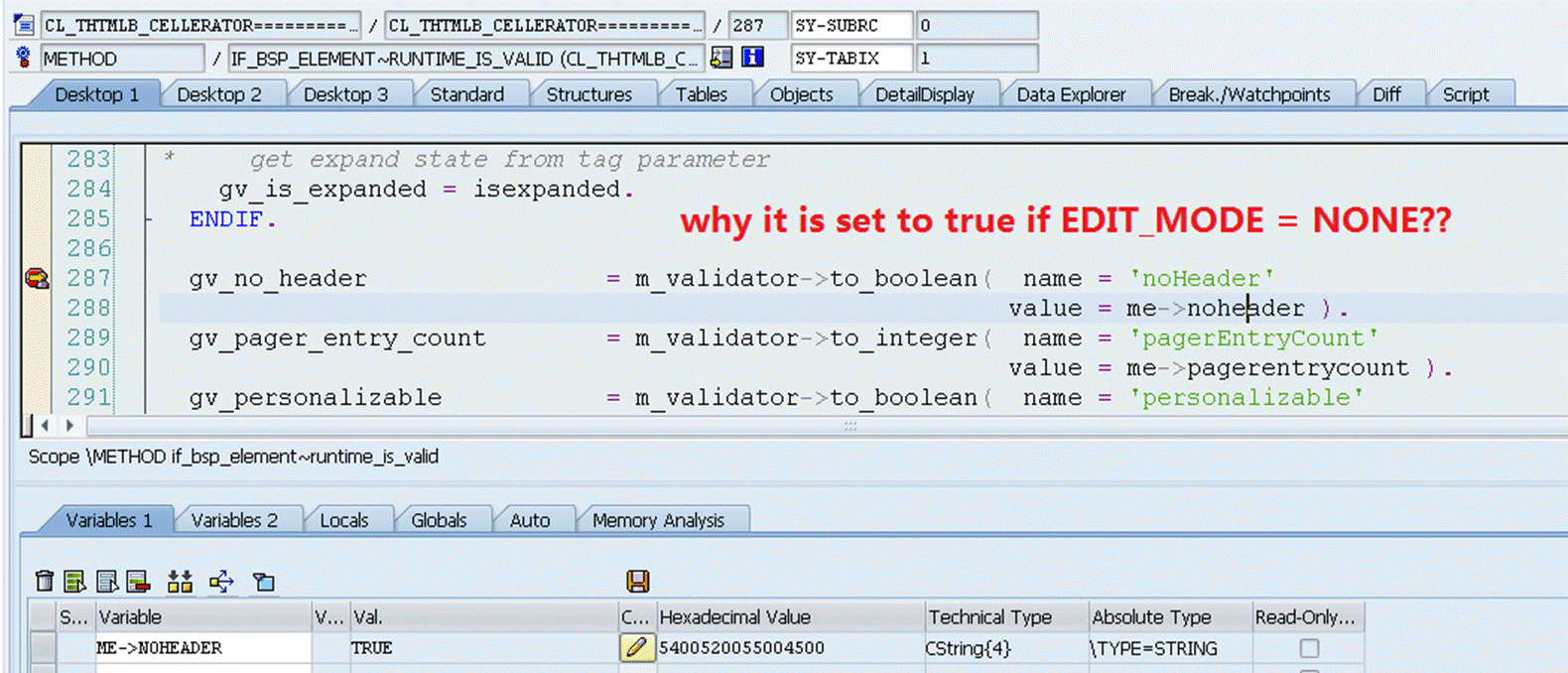Click the gray list icon in variables toolbar
Image resolution: width=1568 pixels, height=673 pixels.
click(x=107, y=581)
